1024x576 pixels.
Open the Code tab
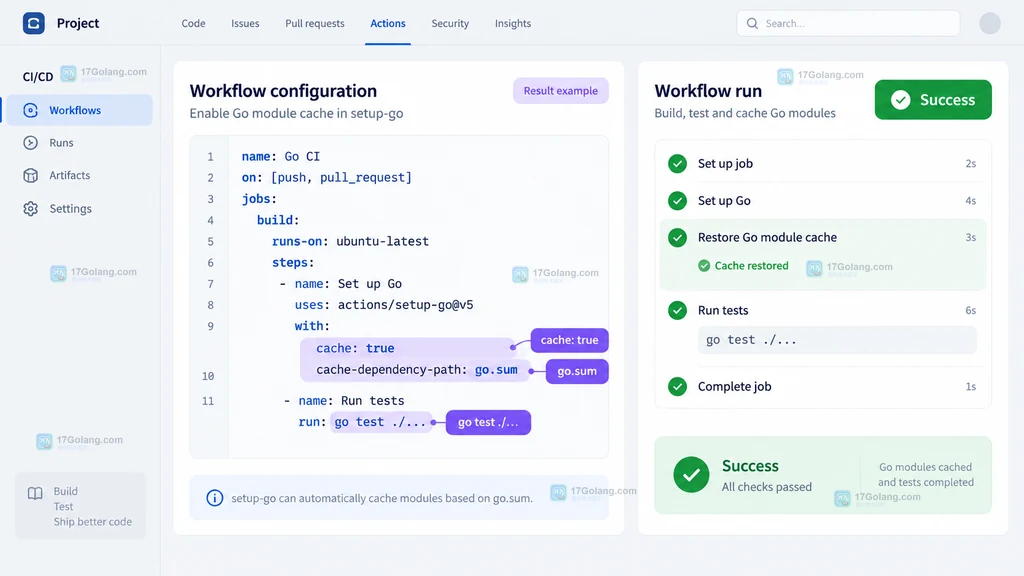pos(193,24)
